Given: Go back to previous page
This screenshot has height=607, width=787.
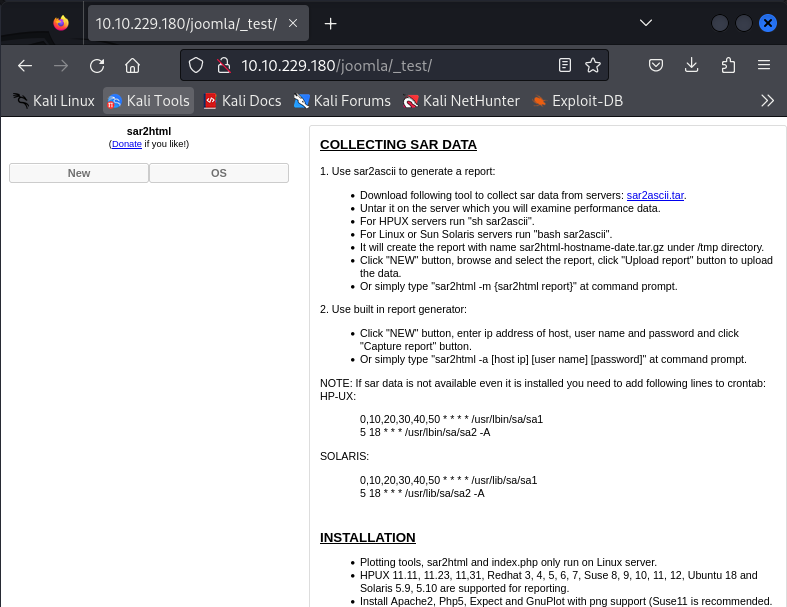Looking at the screenshot, I should point(25,65).
